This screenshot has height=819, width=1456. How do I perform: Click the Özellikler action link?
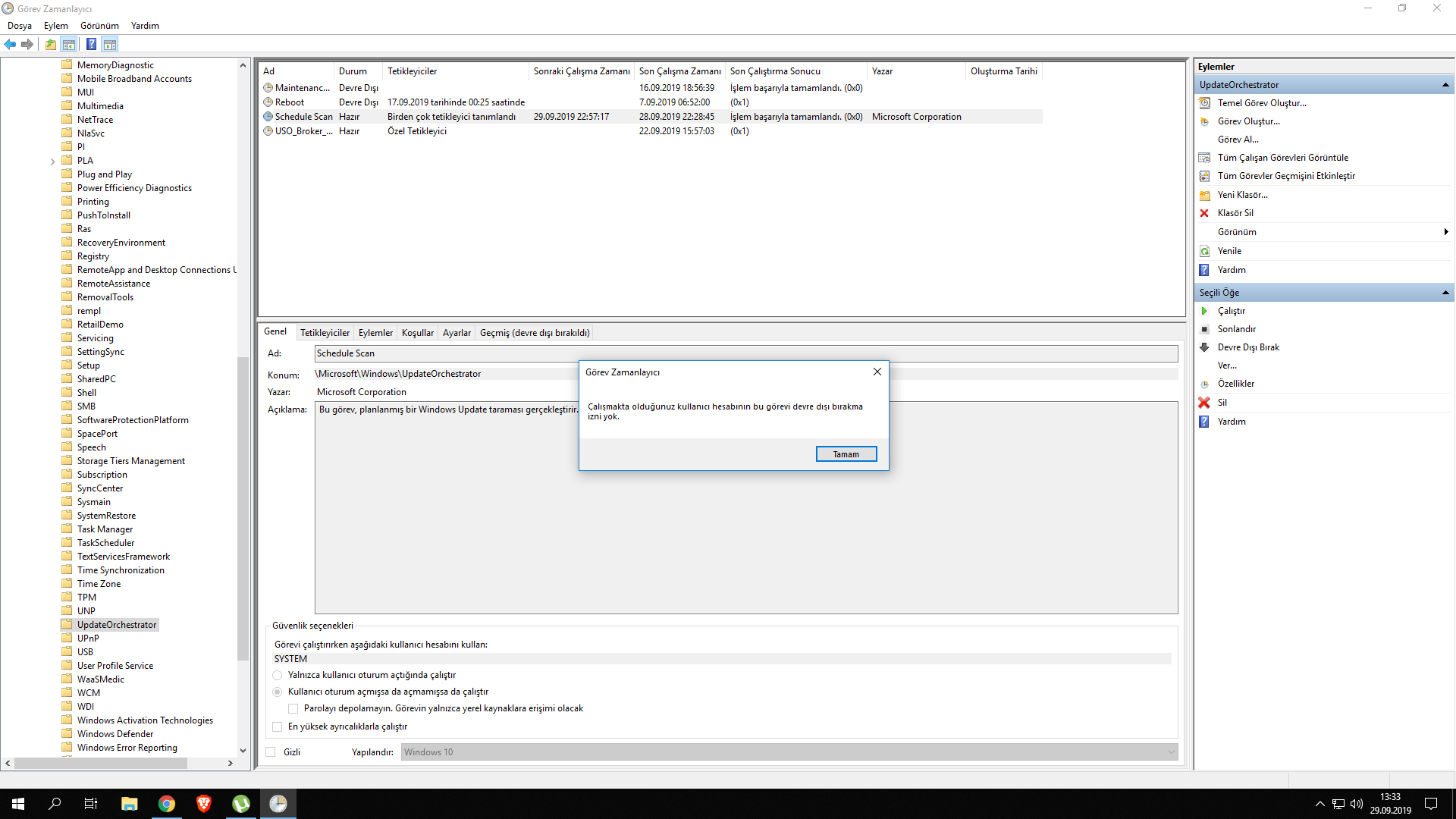click(1235, 384)
